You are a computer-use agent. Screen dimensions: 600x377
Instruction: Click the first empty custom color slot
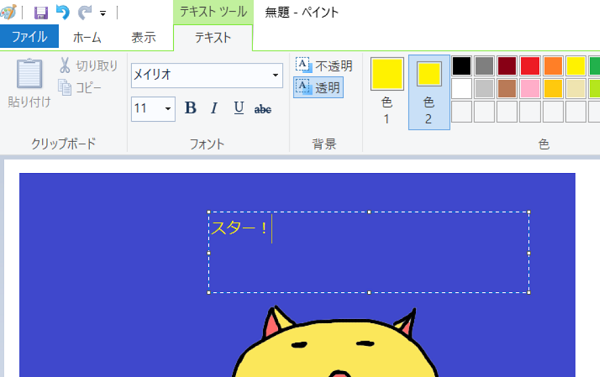[461, 112]
